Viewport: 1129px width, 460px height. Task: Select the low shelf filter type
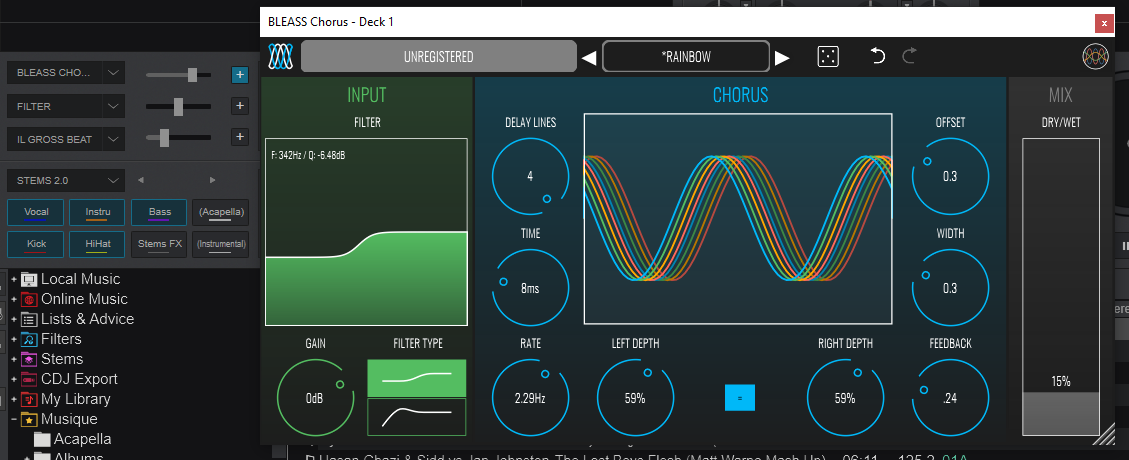pos(417,378)
